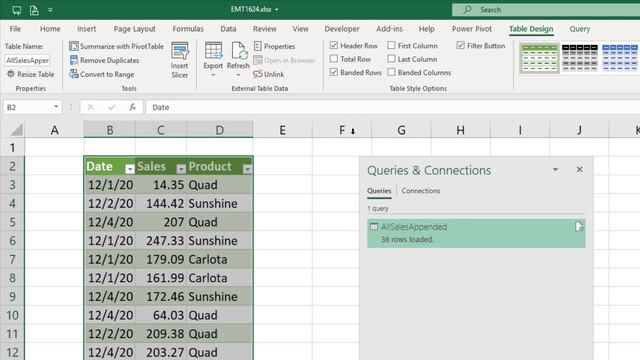Switch to the Connections tab in pane

click(x=420, y=191)
